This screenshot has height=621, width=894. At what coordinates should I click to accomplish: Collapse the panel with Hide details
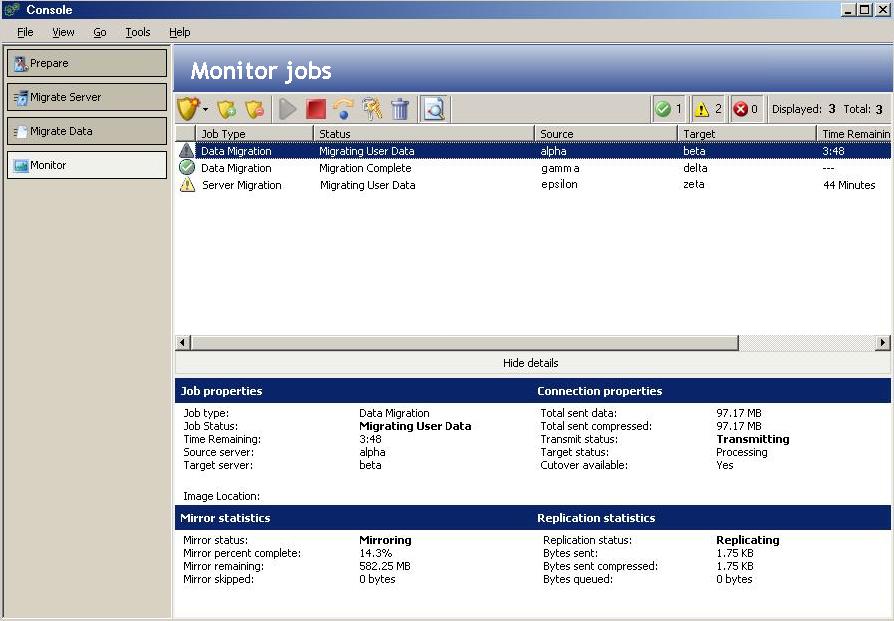tap(531, 363)
